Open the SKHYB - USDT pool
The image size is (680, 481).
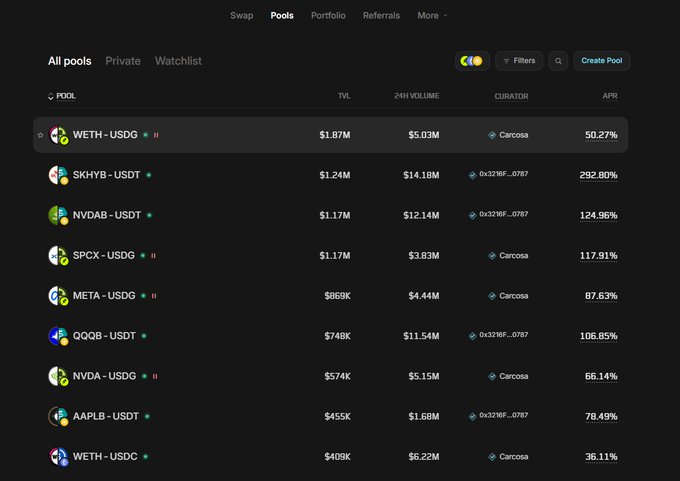point(330,175)
